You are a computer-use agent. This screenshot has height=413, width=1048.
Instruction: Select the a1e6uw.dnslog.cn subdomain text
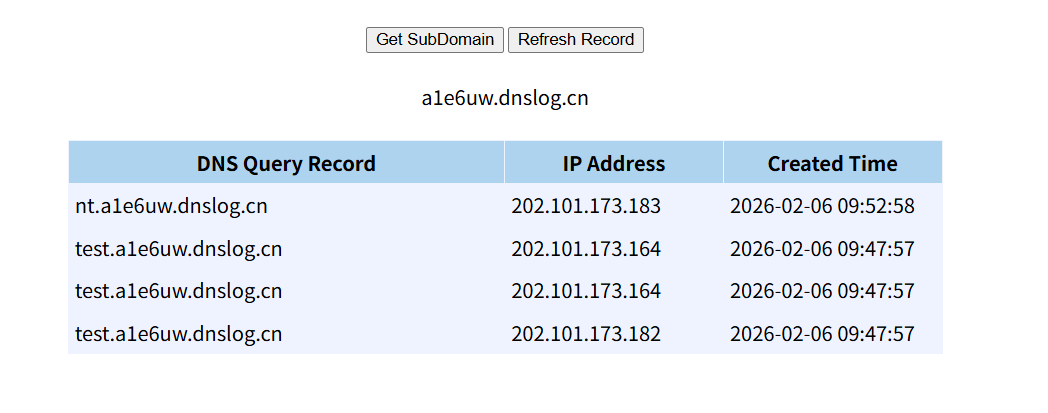(504, 99)
